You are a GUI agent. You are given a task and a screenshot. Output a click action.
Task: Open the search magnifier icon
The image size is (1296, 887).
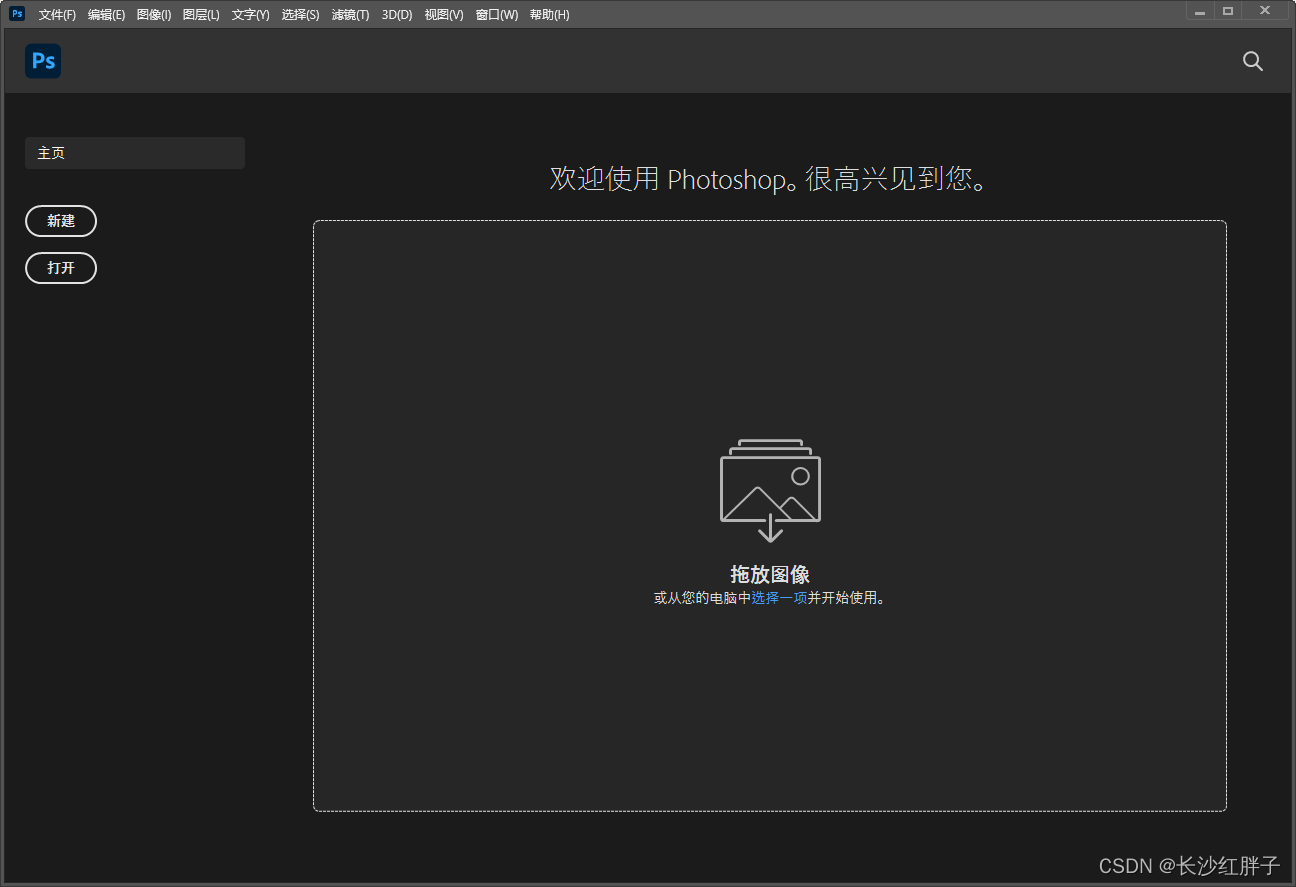click(x=1253, y=61)
